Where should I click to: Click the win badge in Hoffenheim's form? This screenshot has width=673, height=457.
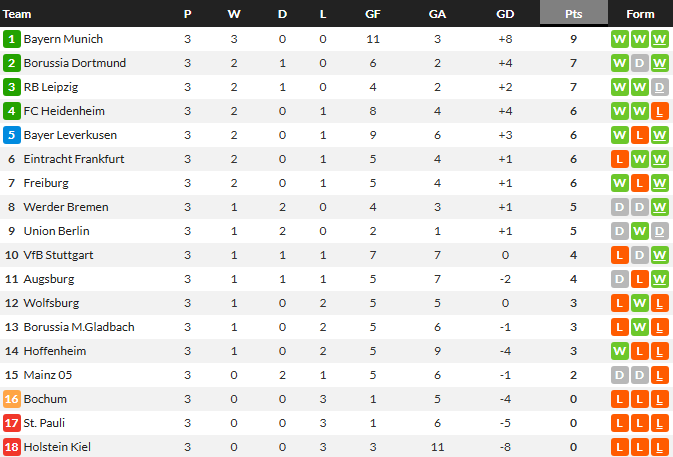tap(619, 351)
